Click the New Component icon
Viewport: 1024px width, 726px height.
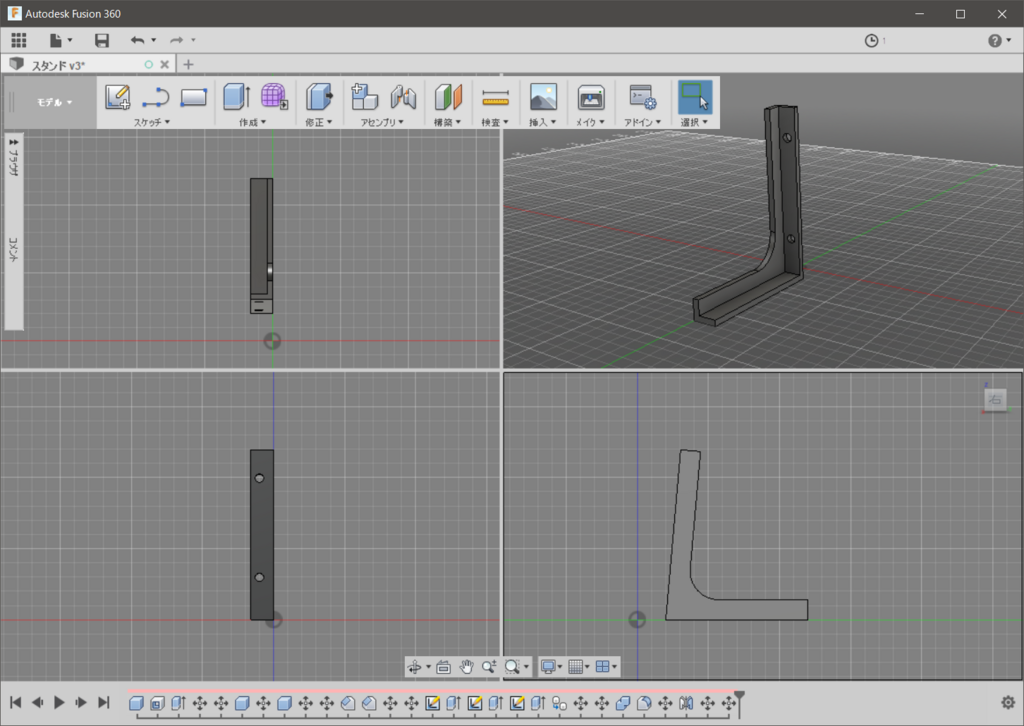click(x=364, y=97)
